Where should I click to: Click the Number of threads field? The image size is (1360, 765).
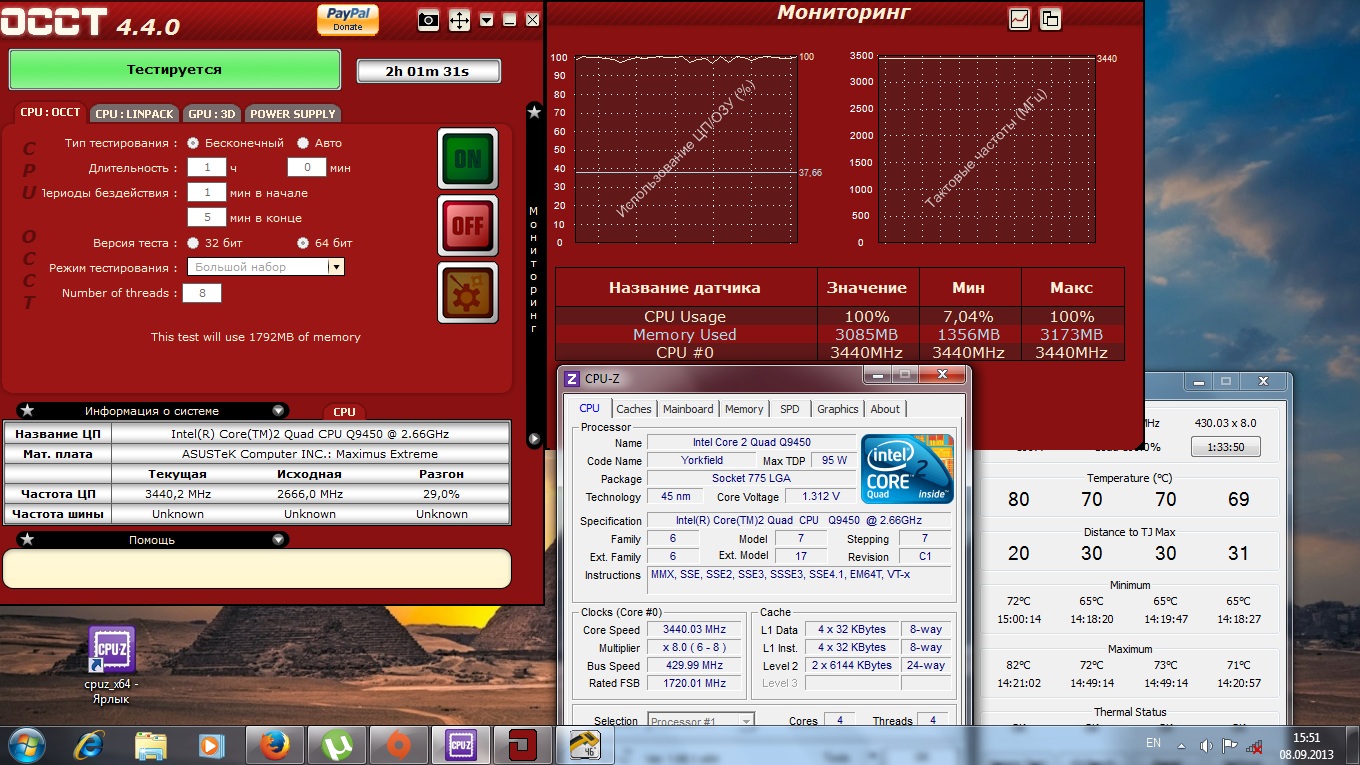click(x=202, y=293)
